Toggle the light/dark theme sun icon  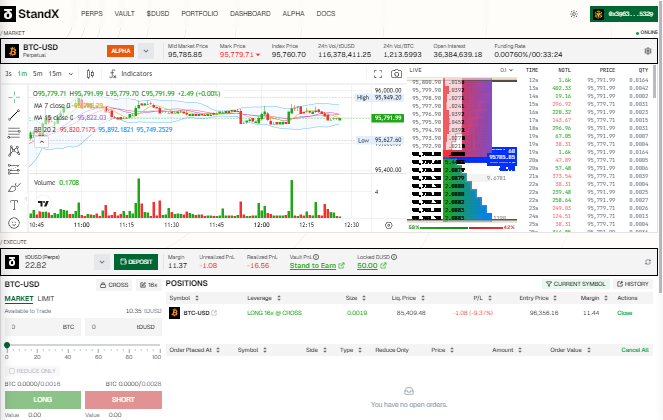coord(574,14)
